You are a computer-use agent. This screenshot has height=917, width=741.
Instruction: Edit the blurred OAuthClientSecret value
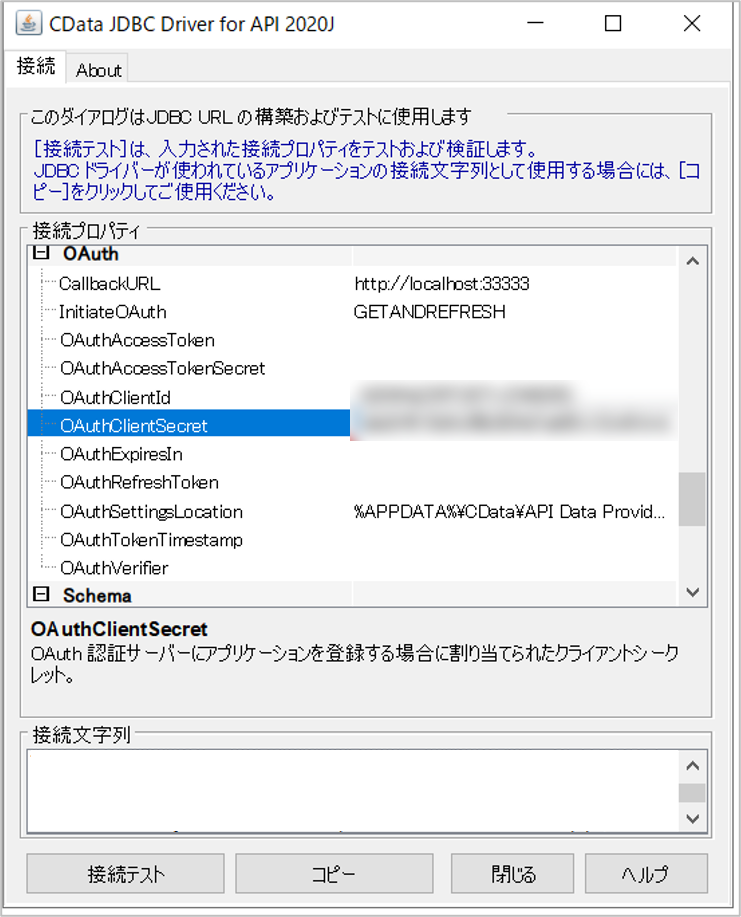point(515,423)
